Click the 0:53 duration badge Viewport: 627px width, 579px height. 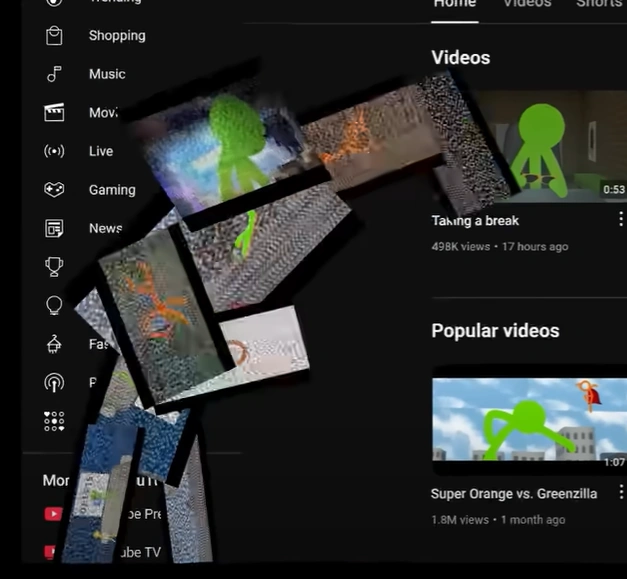coord(614,189)
